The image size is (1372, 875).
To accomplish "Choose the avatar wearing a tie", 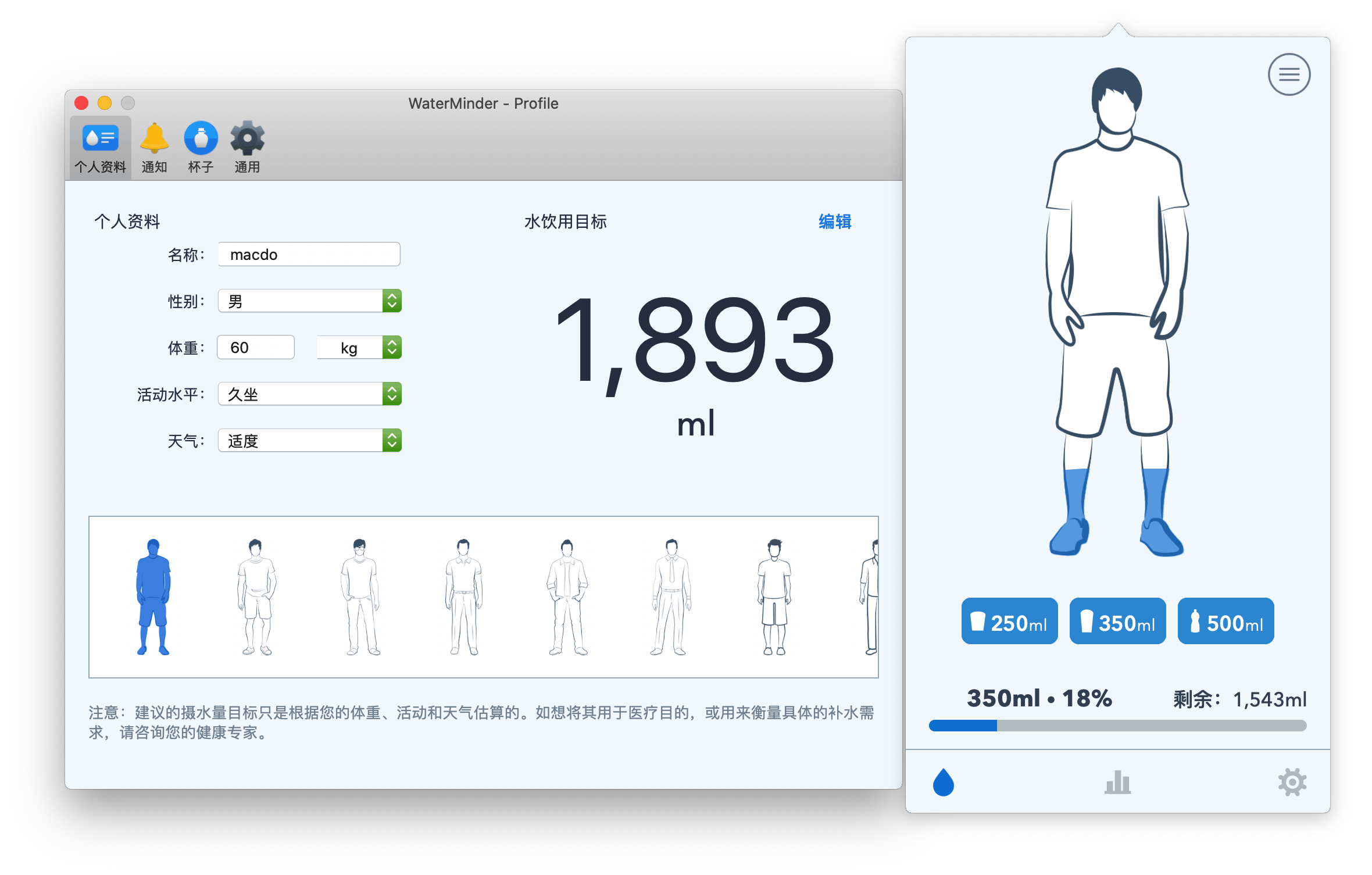I will 671,597.
